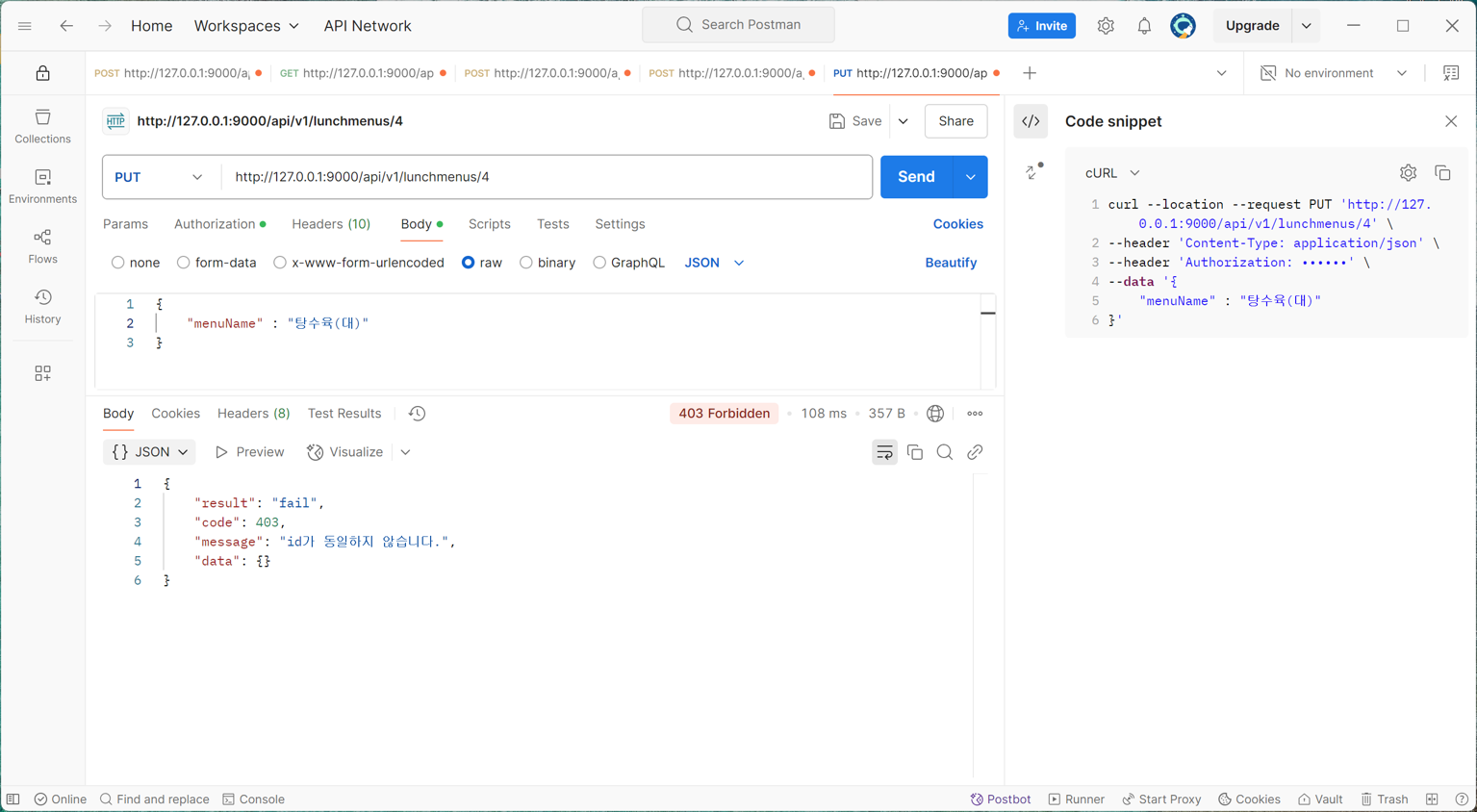Open the configure sidebar grid icon

(x=42, y=373)
